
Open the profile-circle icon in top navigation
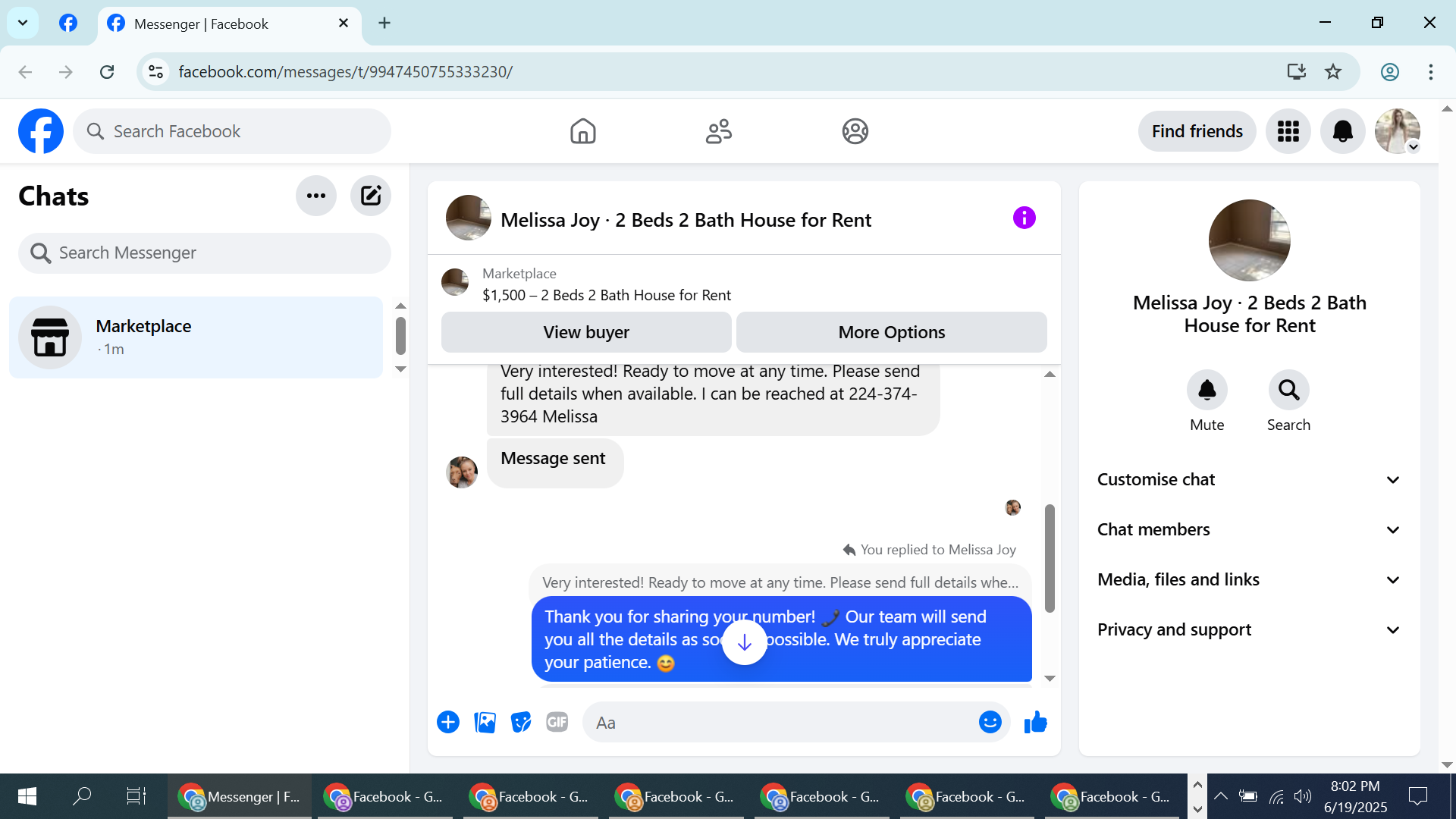855,131
